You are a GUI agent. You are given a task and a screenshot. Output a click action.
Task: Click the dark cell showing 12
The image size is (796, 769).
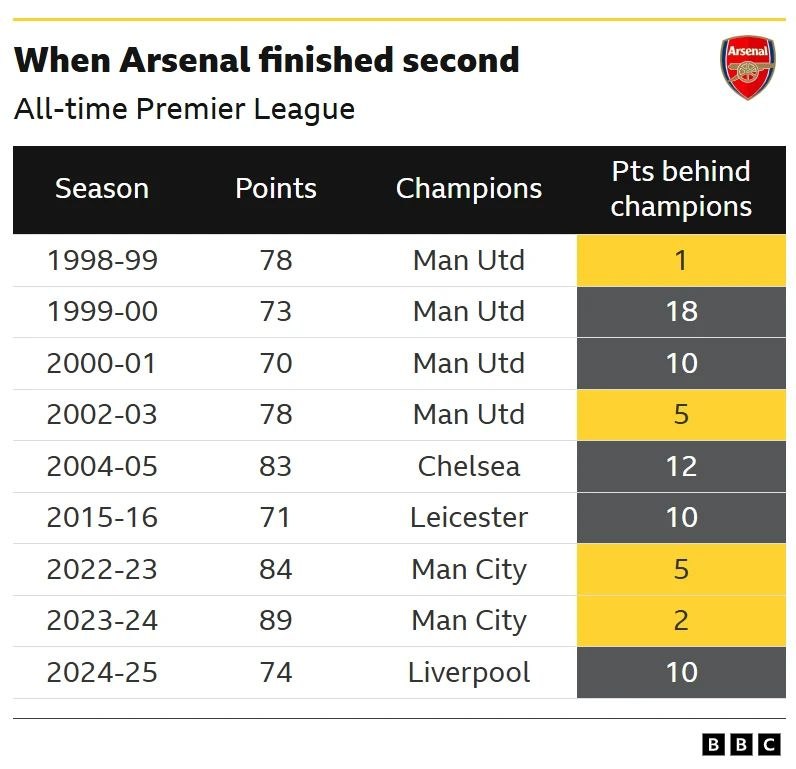(681, 466)
